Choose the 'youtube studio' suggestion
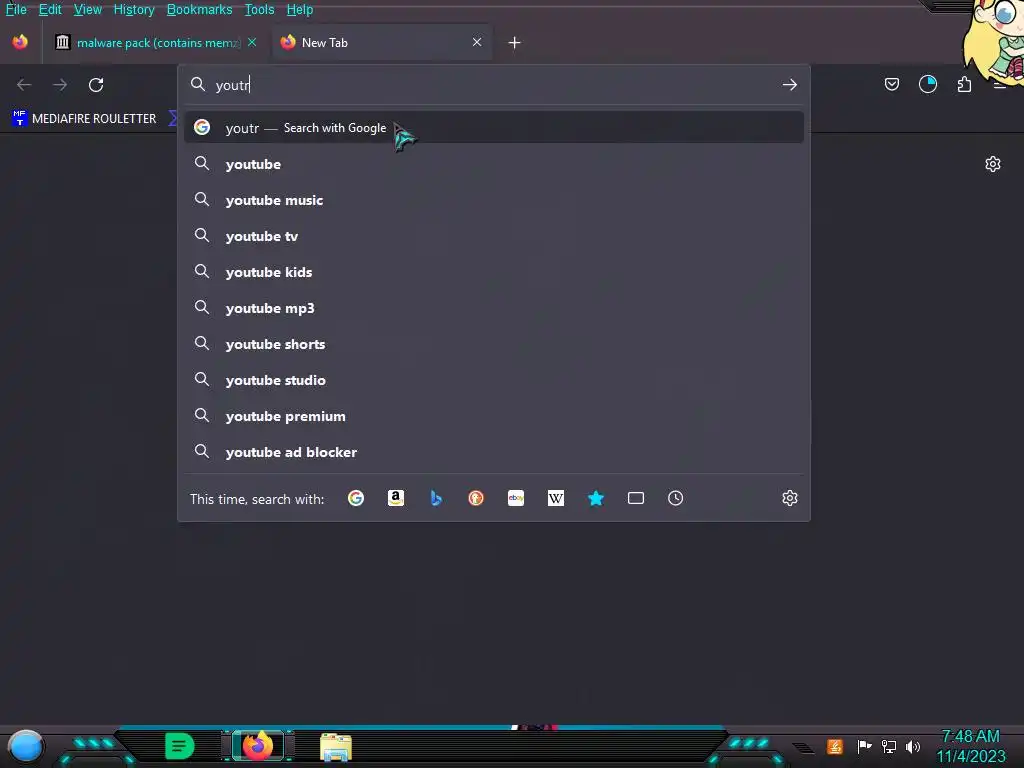 pyautogui.click(x=494, y=379)
